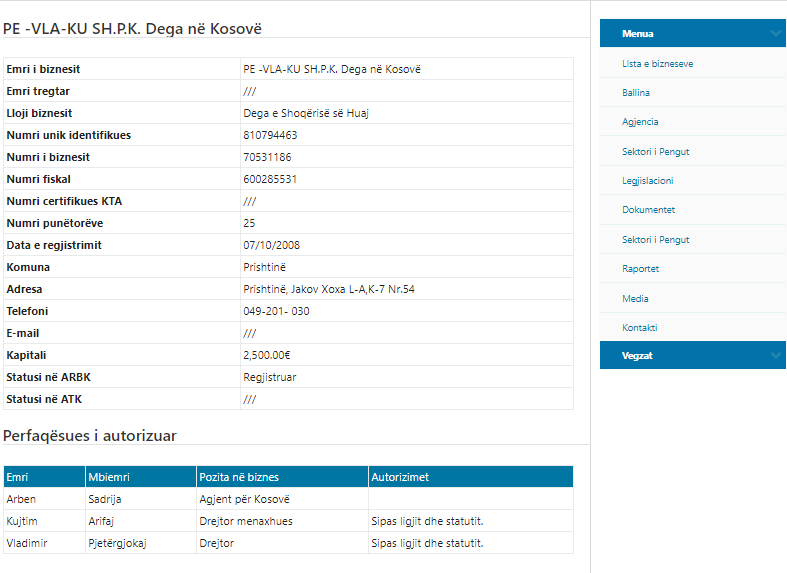The width and height of the screenshot is (787, 573).
Task: Open the Lista e bizneseve link
Action: pos(657,64)
